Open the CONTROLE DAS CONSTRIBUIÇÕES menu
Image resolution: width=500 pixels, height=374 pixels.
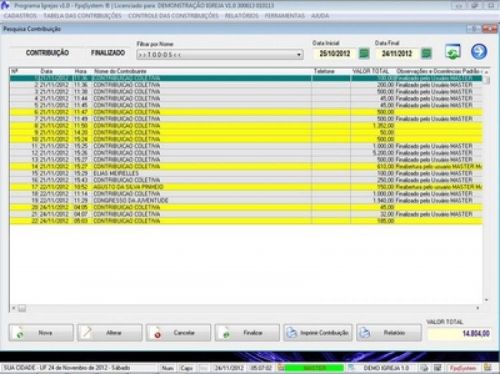(173, 16)
